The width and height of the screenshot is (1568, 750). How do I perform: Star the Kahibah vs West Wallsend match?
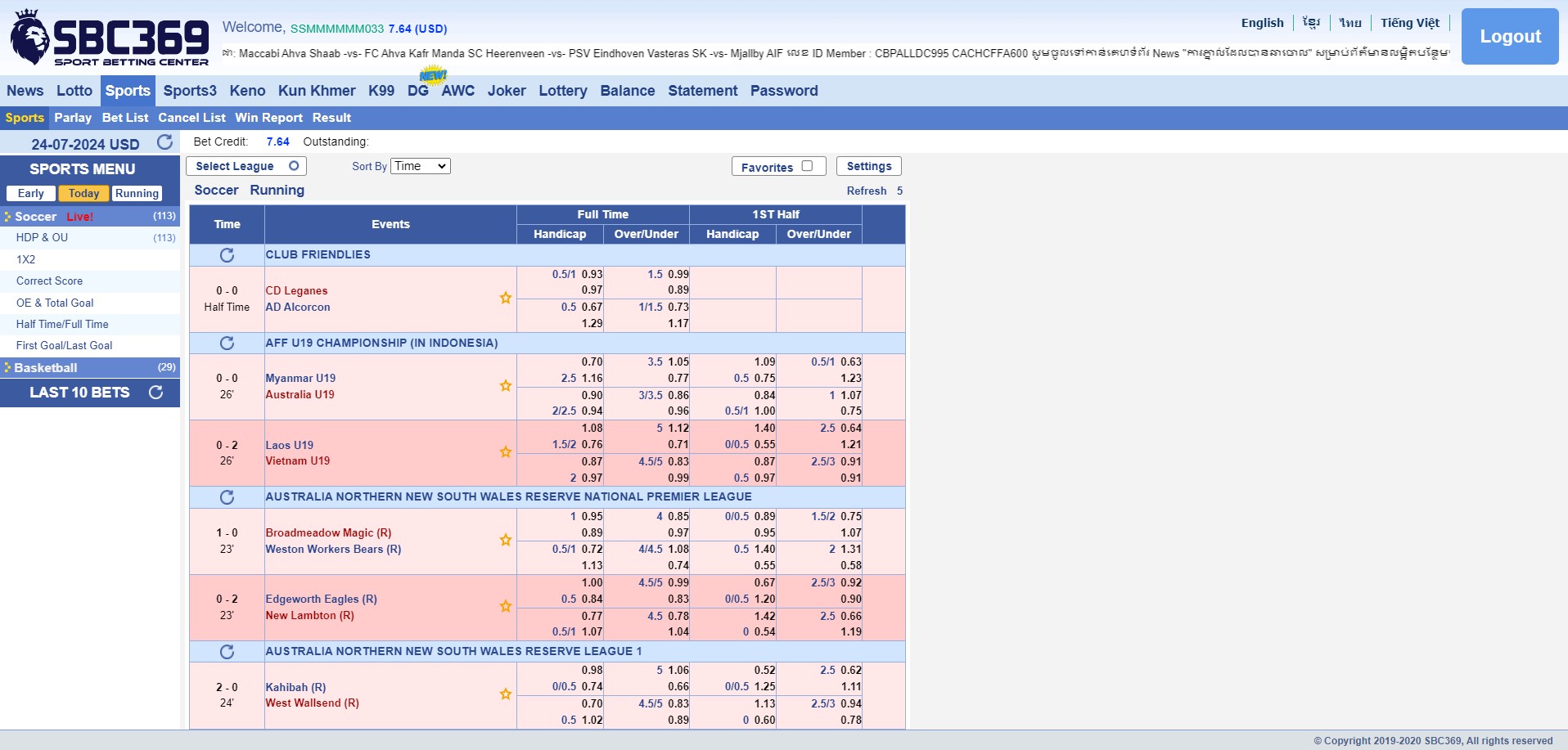click(x=506, y=694)
